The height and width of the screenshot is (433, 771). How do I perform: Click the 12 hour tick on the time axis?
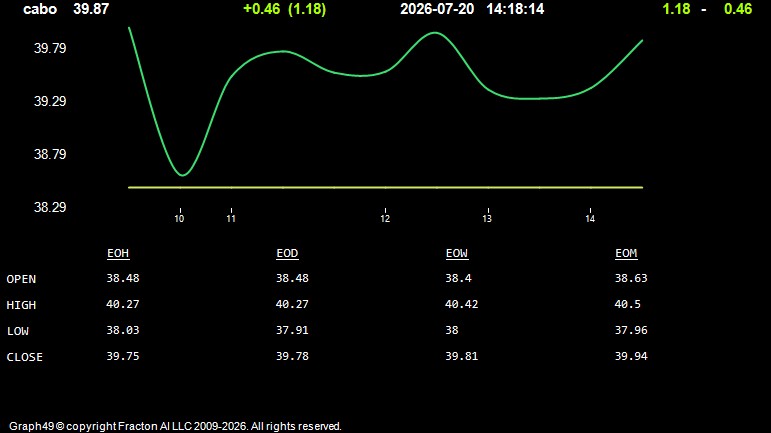point(385,218)
